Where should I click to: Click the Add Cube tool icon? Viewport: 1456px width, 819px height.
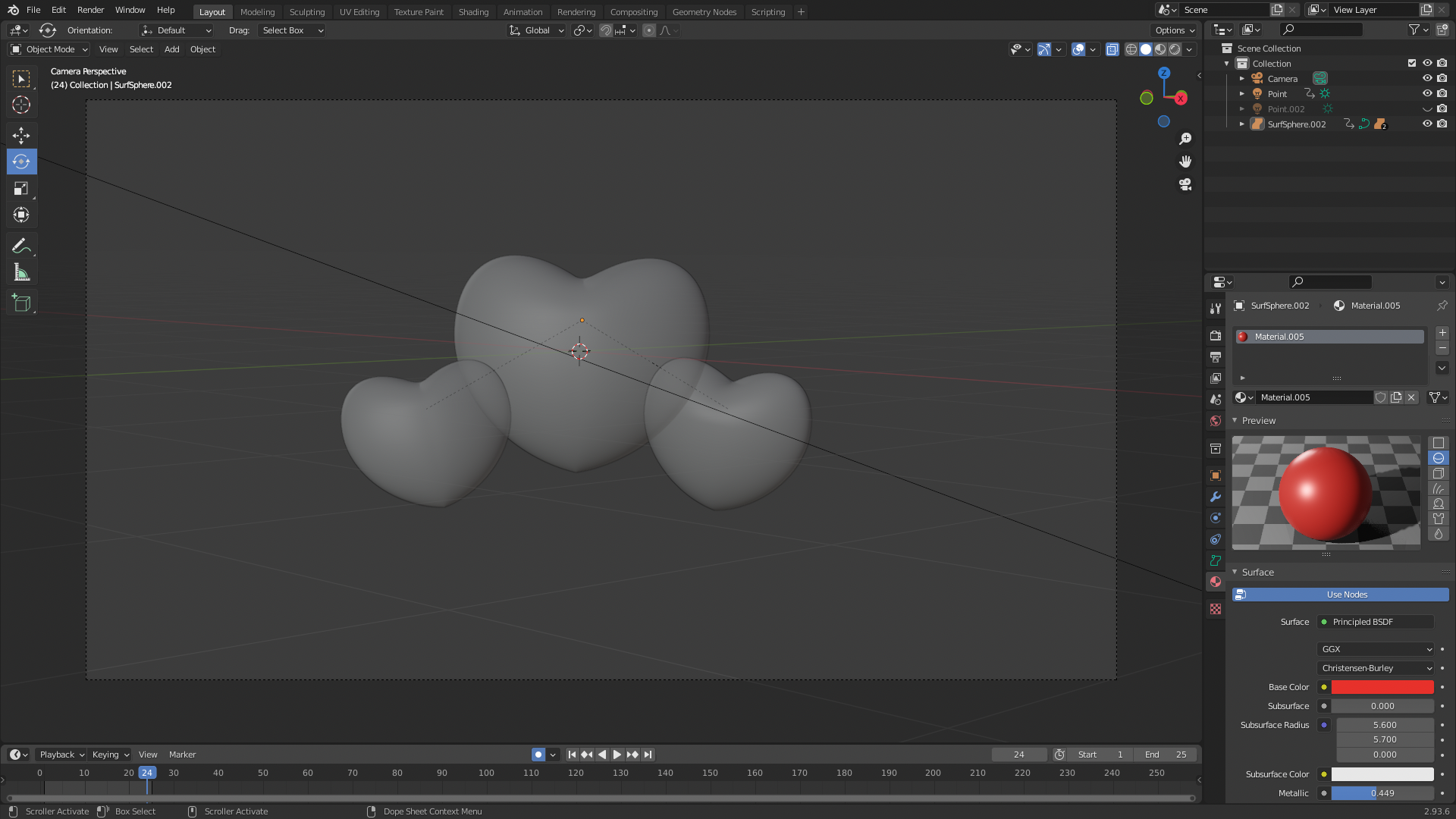pos(21,303)
